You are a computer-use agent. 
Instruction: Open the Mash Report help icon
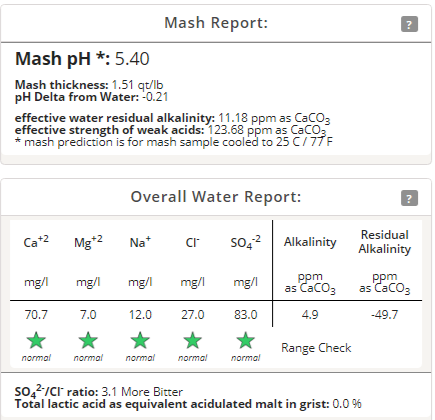(409, 24)
